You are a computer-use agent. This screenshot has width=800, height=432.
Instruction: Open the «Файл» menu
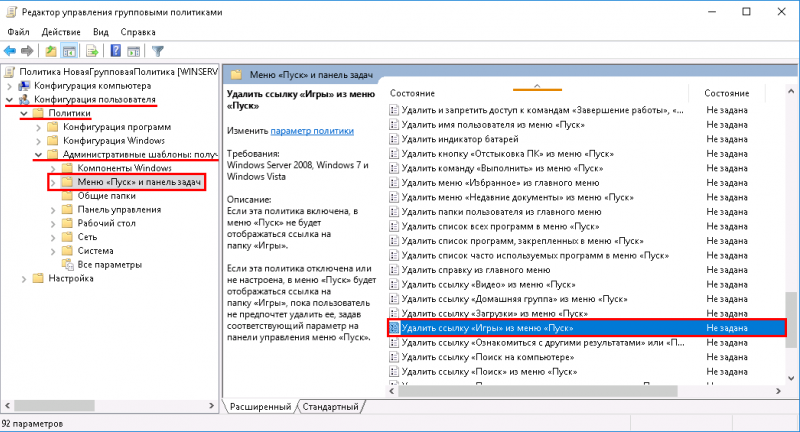pos(18,32)
